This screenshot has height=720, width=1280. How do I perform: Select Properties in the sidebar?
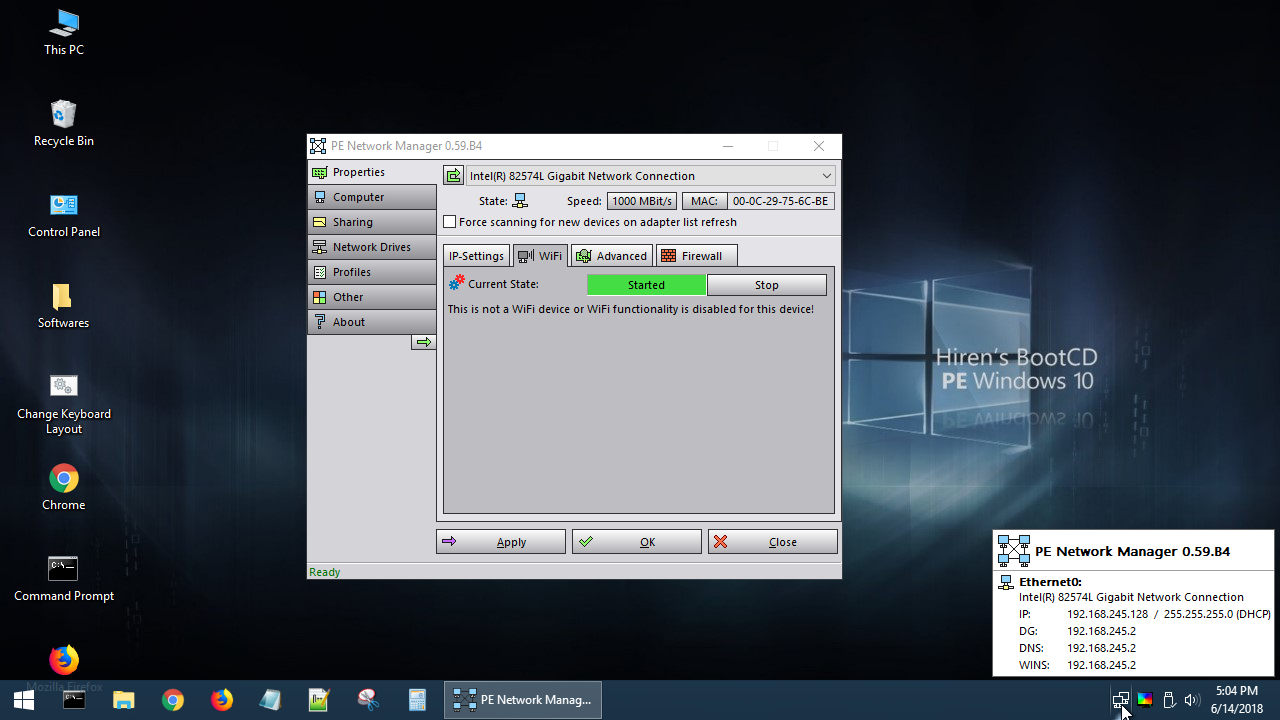[x=372, y=172]
